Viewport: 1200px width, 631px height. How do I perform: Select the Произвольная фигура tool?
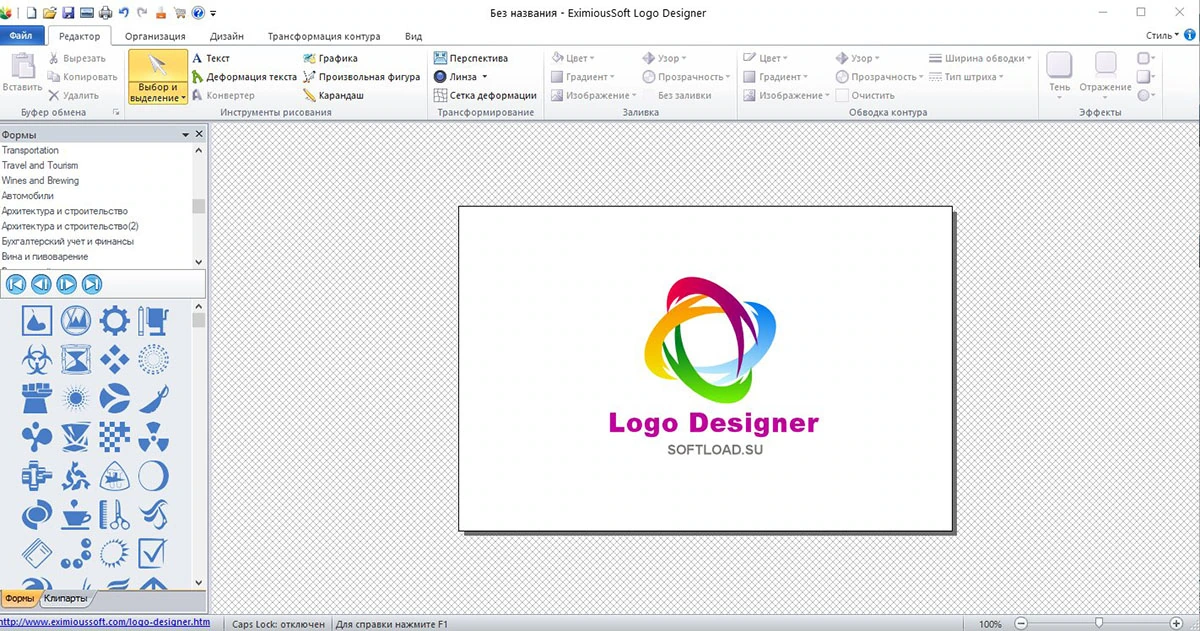pos(362,77)
